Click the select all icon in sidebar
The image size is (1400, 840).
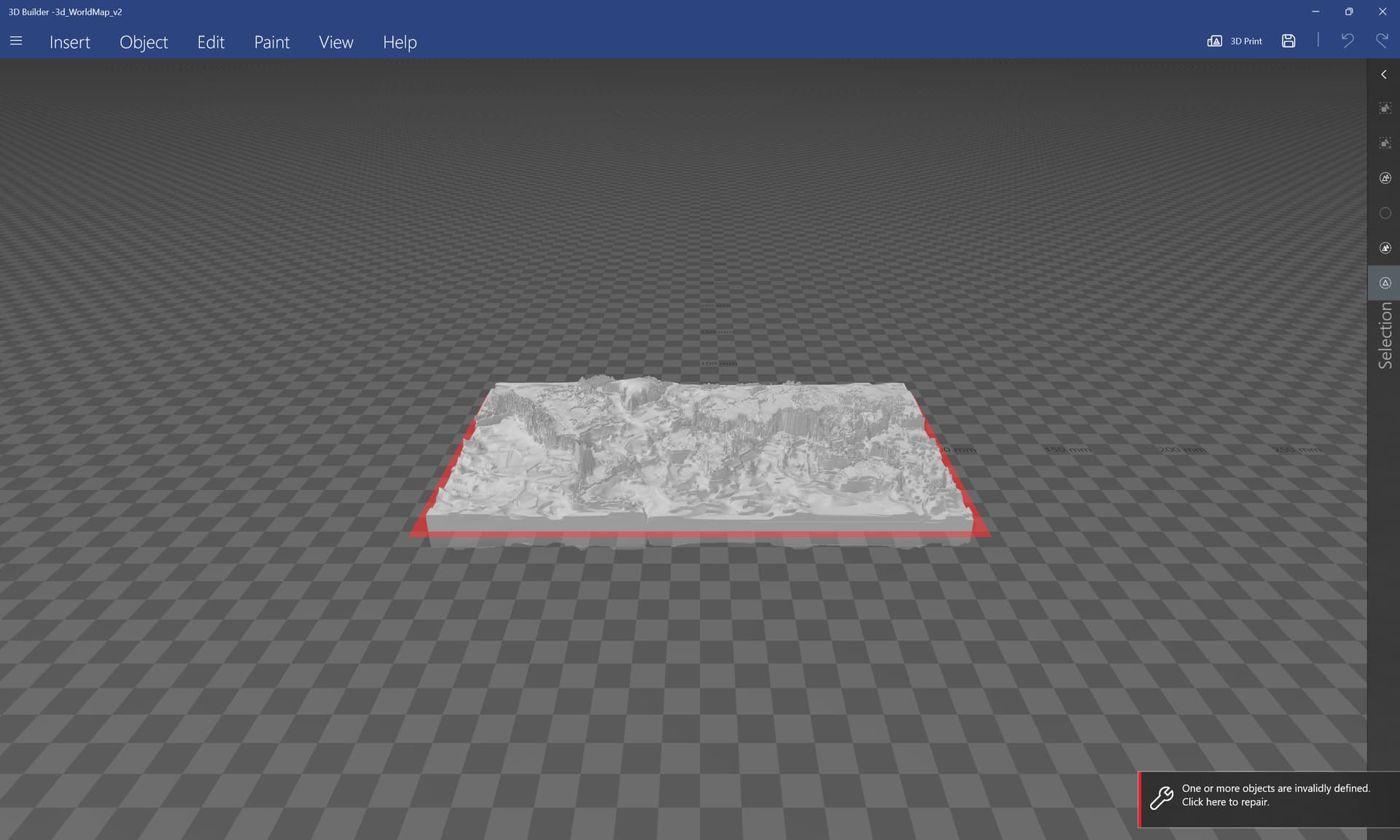tap(1385, 108)
